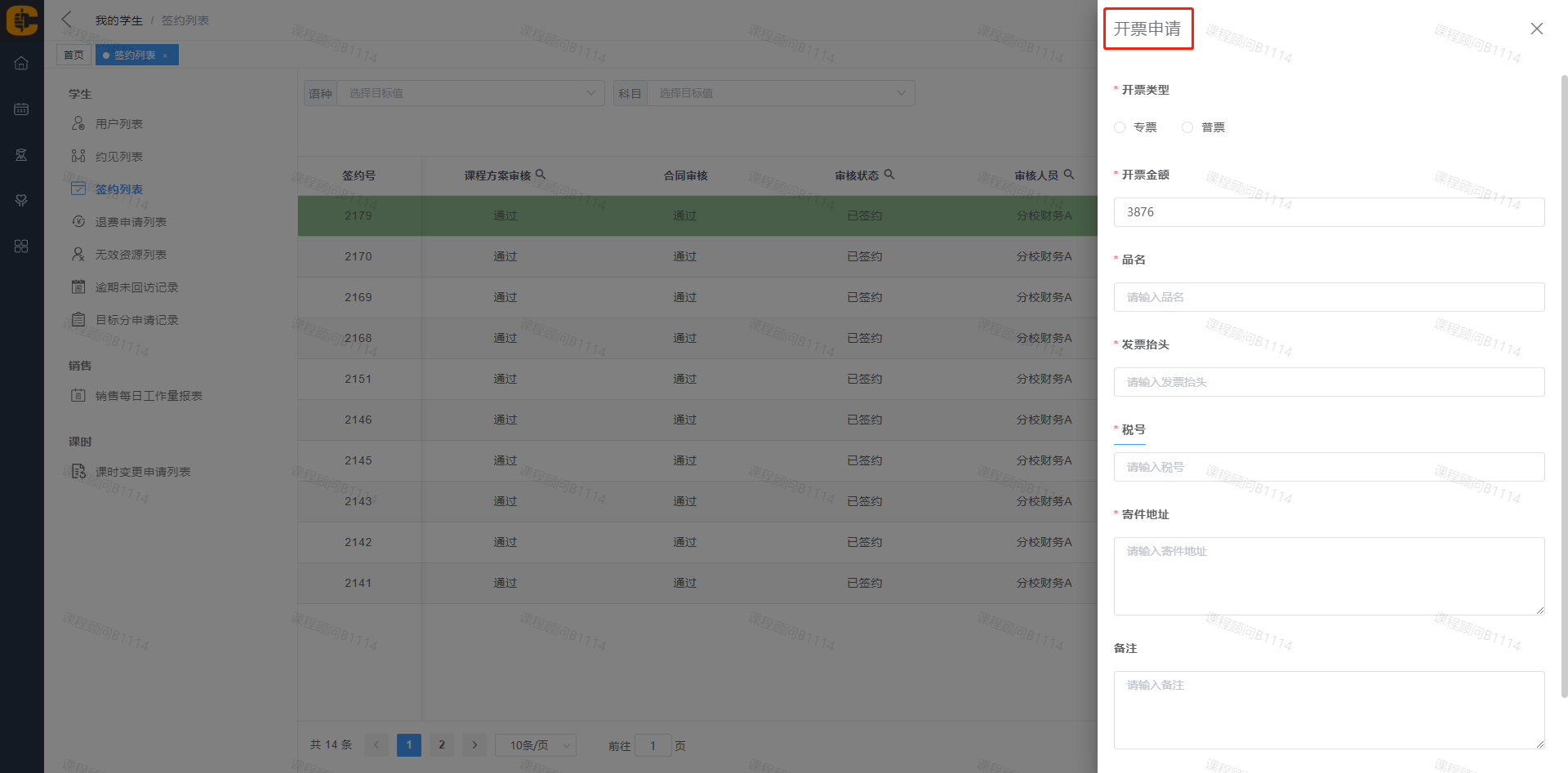Switch to the 首页 tab
The image size is (1568, 773).
click(73, 56)
